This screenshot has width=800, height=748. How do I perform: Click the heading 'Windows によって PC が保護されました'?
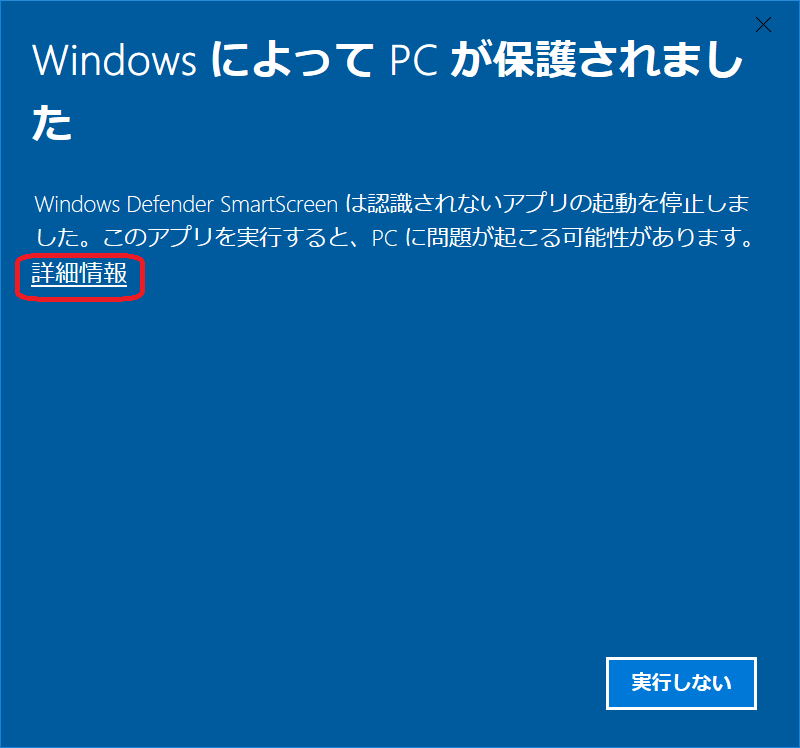pyautogui.click(x=387, y=91)
